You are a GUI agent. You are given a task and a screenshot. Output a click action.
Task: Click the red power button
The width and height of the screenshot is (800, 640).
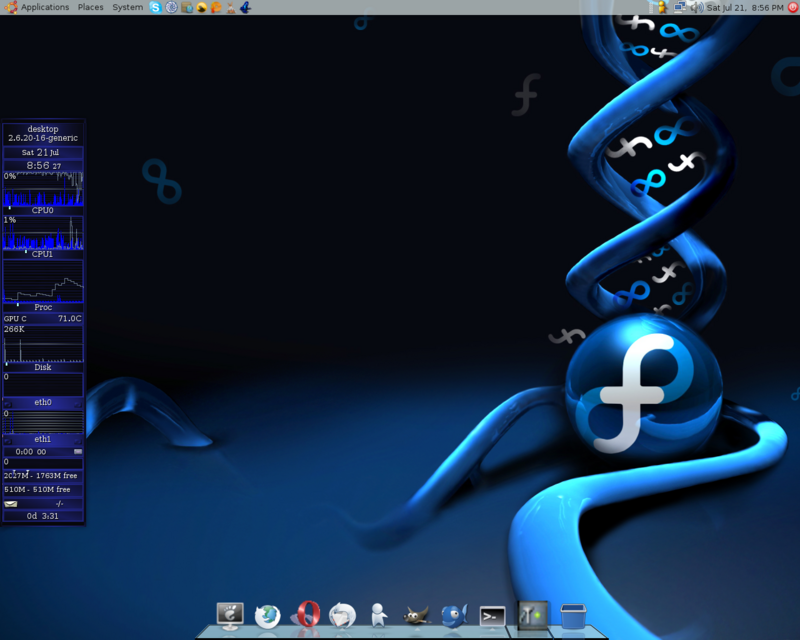click(x=792, y=7)
